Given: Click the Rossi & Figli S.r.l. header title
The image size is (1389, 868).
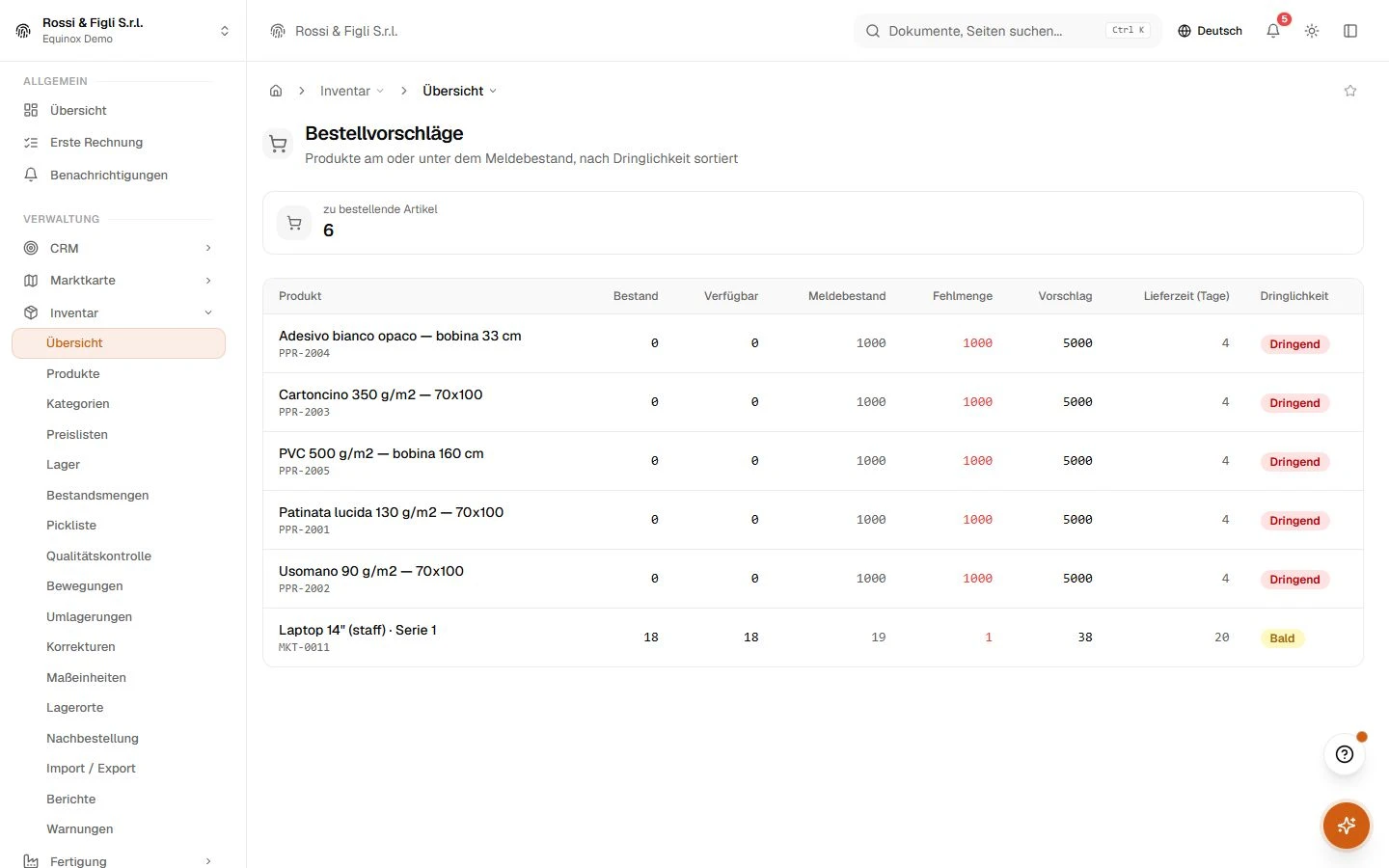Looking at the screenshot, I should click(346, 31).
